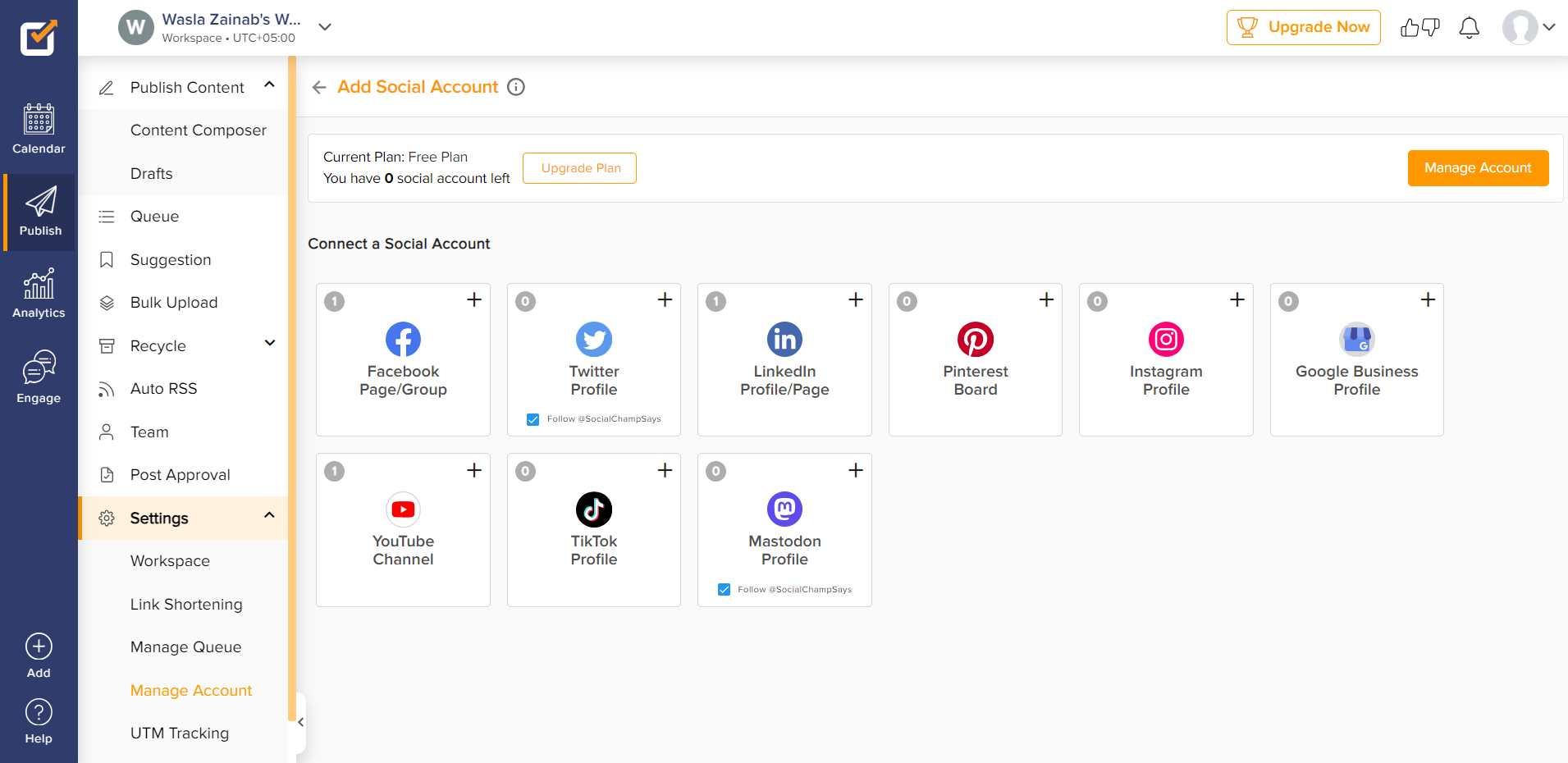Image resolution: width=1568 pixels, height=763 pixels.
Task: Click the sidebar's vertical scrollbar
Action: tap(291, 389)
